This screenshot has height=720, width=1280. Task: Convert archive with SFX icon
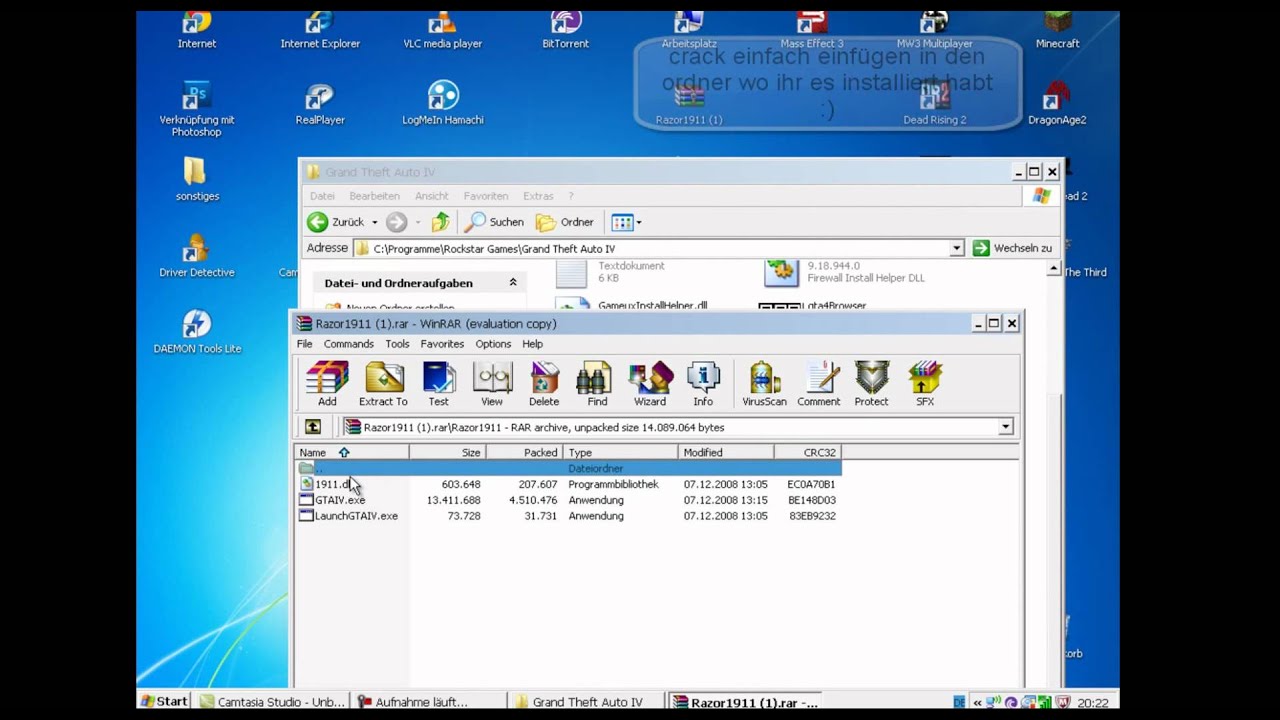tap(925, 384)
